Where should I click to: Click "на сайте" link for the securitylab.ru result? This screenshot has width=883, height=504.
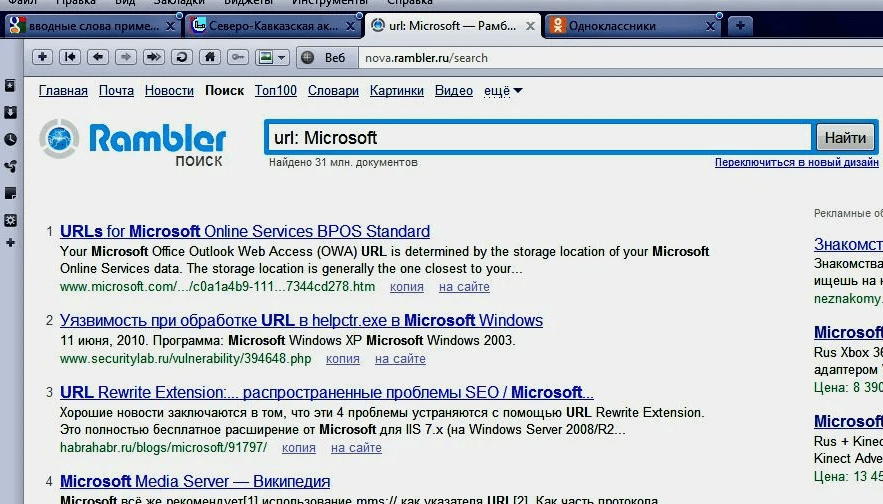400,359
